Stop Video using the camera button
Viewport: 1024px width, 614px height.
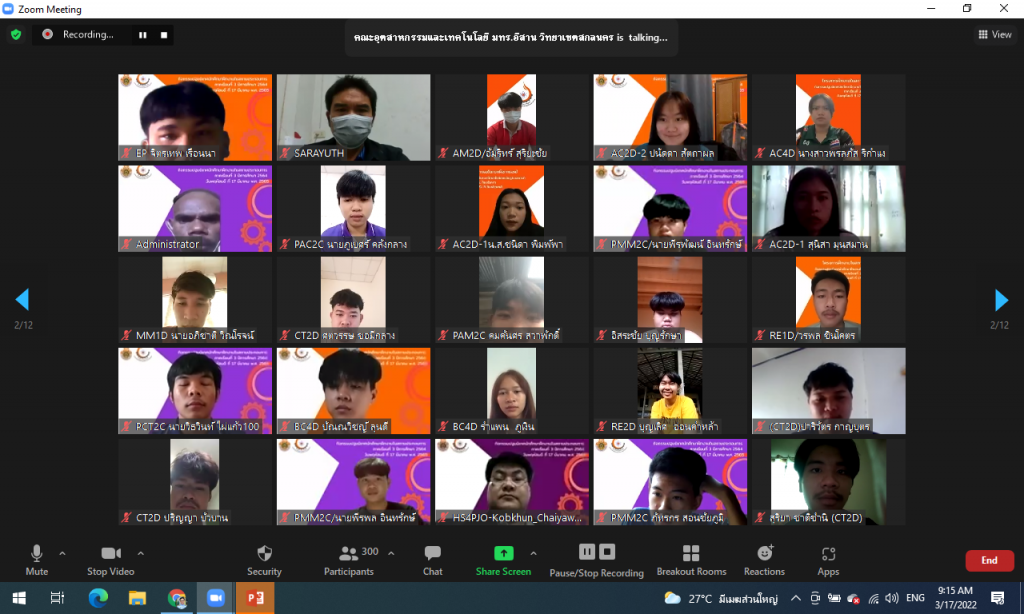click(x=111, y=559)
